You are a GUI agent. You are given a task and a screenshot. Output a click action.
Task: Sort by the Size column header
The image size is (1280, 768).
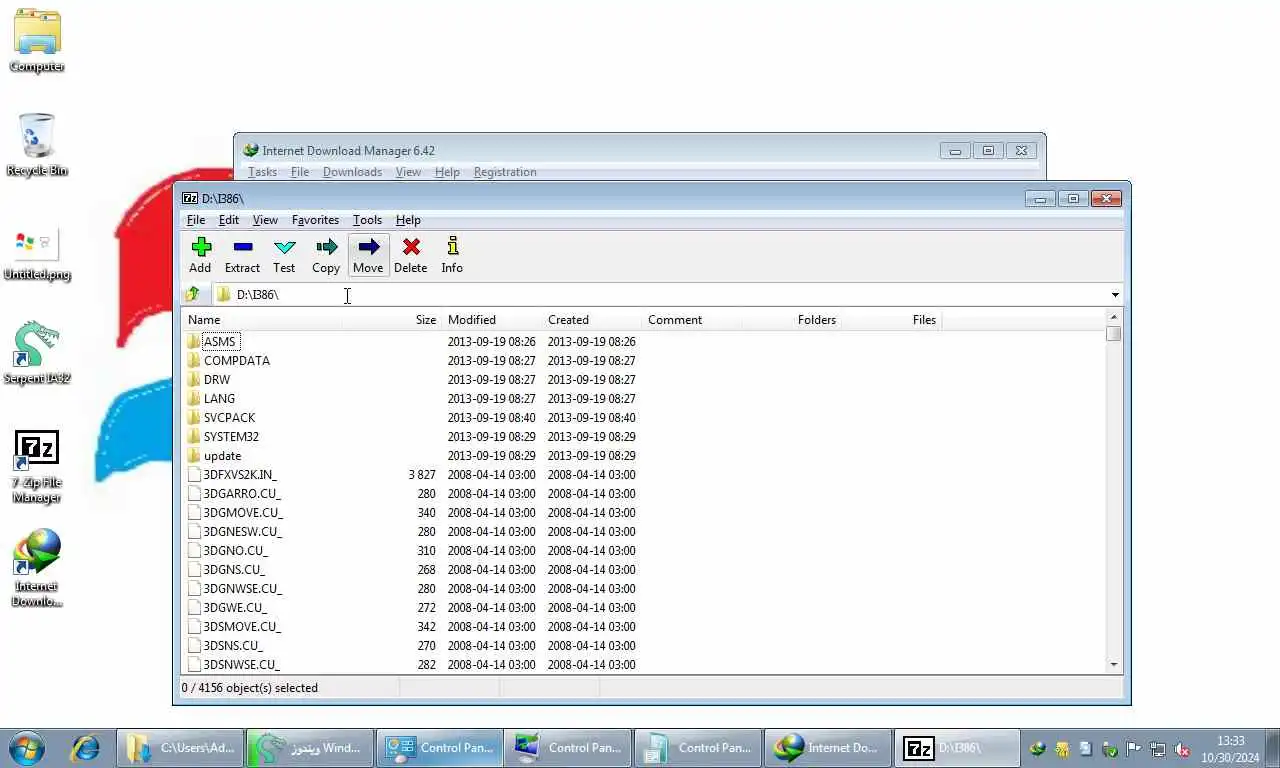(391, 320)
